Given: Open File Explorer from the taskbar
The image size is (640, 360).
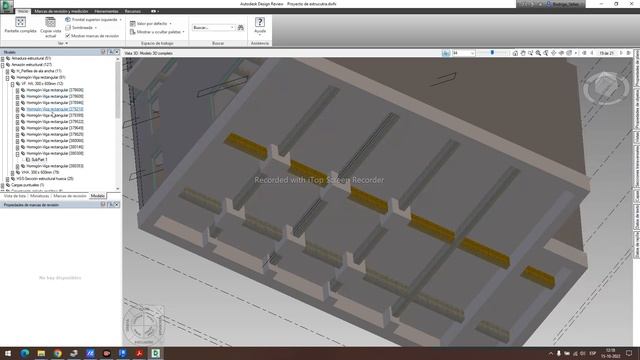Looking at the screenshot, I should click(x=41, y=353).
